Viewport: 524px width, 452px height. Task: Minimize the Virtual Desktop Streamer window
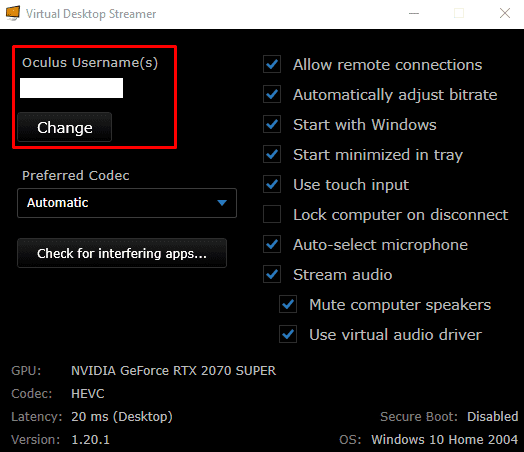tap(414, 13)
